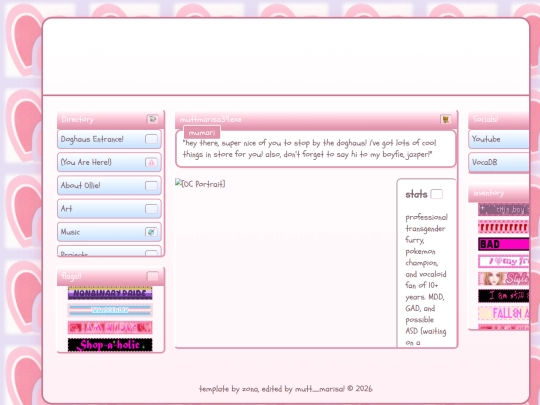The width and height of the screenshot is (540, 405).
Task: Click the Socials! panel title
Action: pyautogui.click(x=485, y=119)
